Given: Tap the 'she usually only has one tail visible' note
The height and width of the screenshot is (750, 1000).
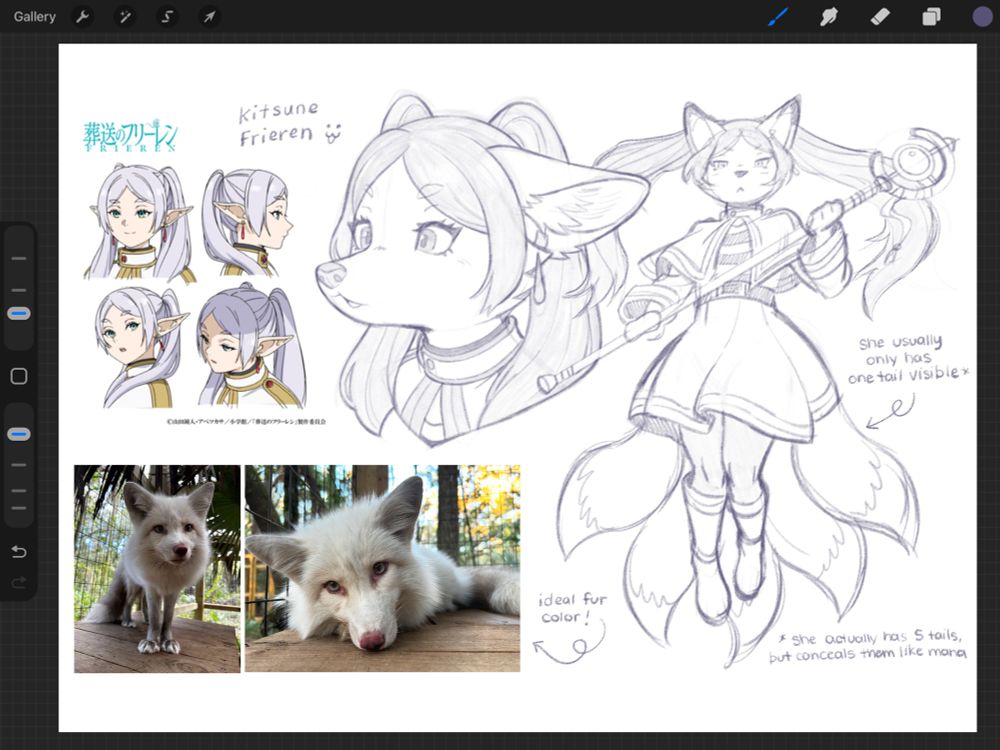Looking at the screenshot, I should click(x=907, y=360).
